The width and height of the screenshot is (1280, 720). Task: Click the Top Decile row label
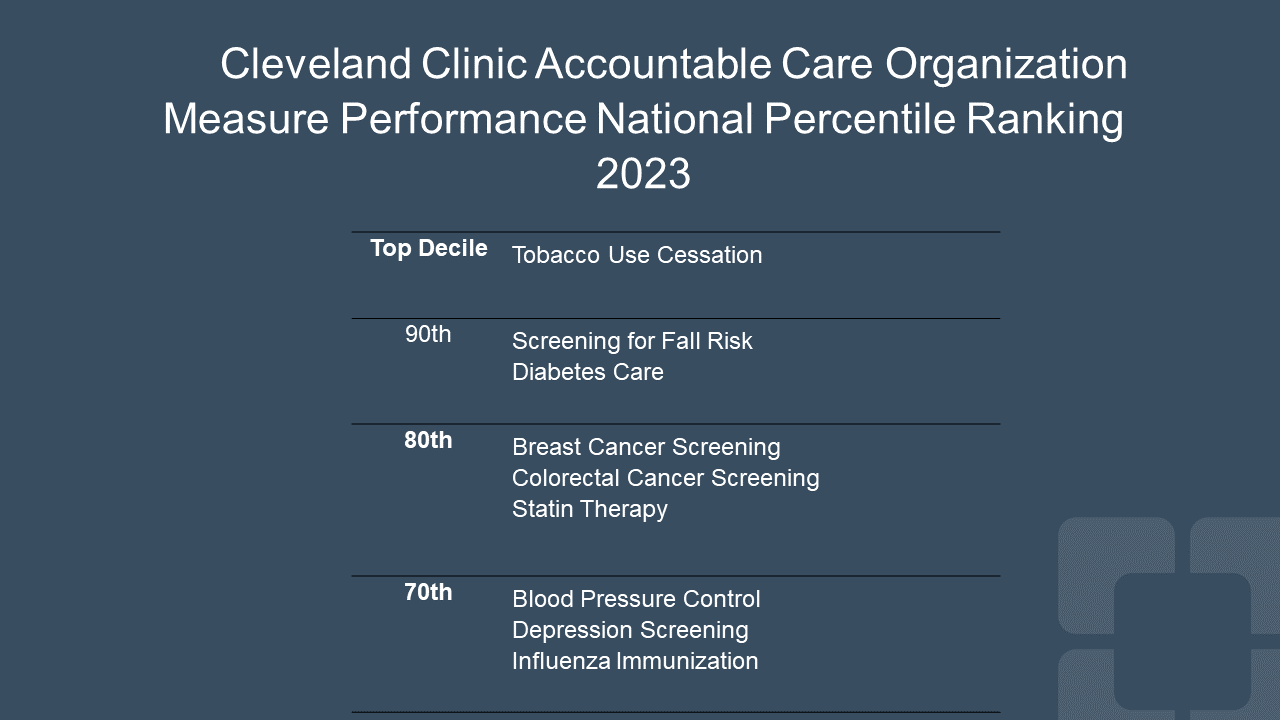[429, 248]
